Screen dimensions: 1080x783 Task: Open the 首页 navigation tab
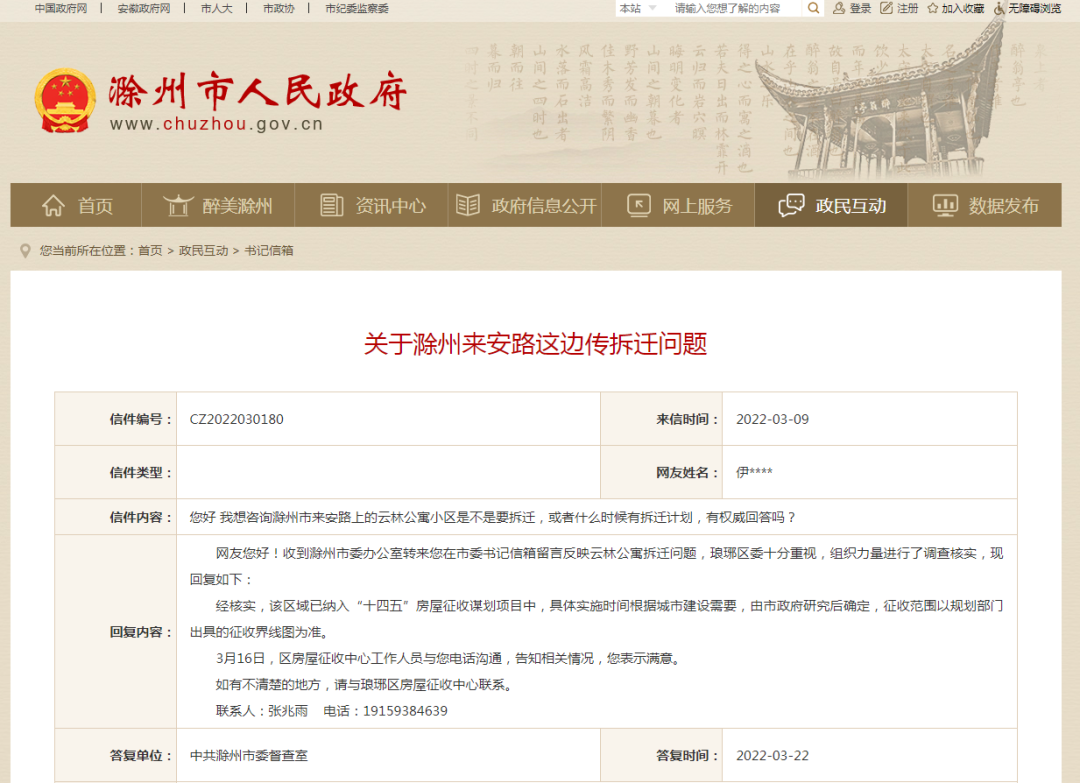coord(76,205)
